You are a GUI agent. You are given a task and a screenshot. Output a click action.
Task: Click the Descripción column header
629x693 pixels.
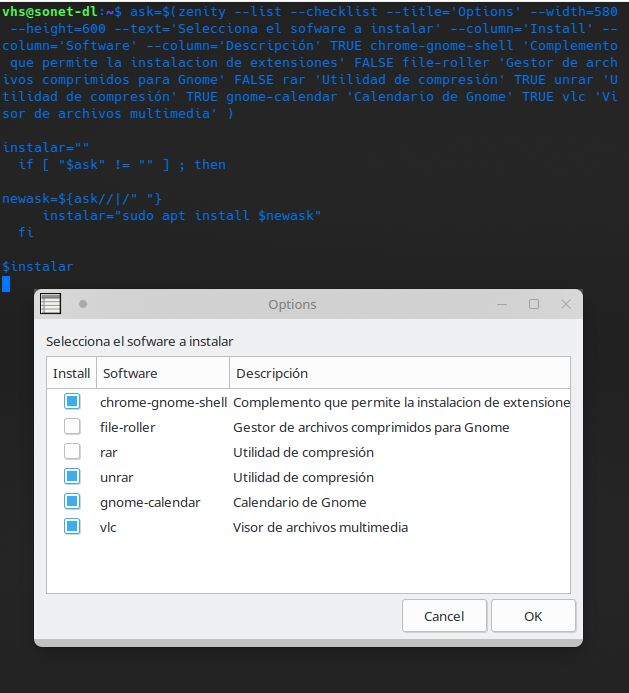[x=271, y=373]
